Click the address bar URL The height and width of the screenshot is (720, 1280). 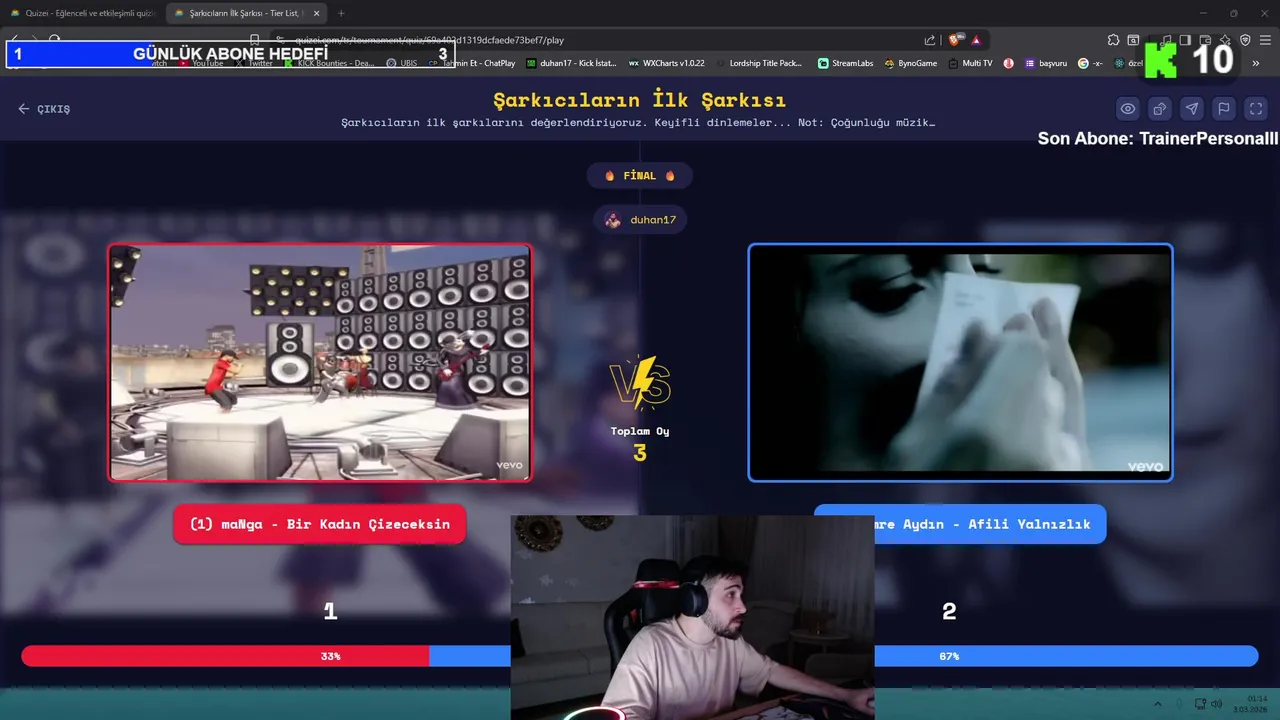(429, 40)
